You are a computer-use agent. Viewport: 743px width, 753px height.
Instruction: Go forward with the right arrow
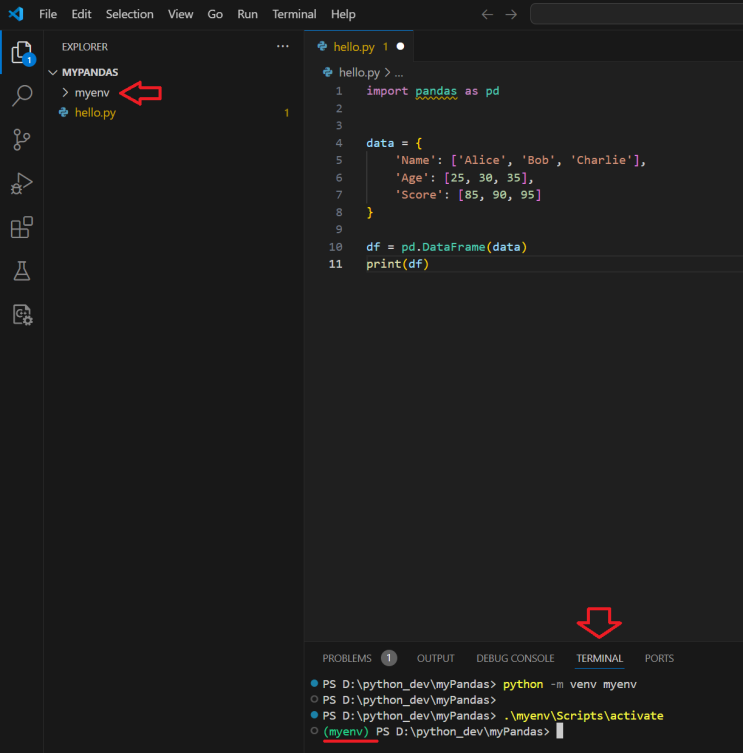tap(511, 14)
